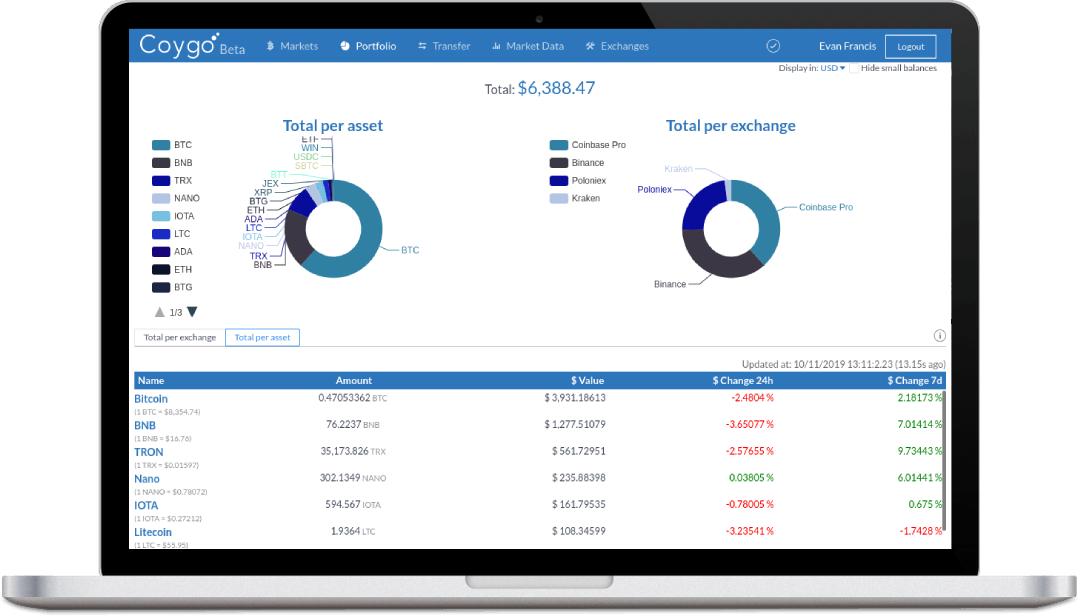Toggle IOTA legend swatch

[x=161, y=216]
